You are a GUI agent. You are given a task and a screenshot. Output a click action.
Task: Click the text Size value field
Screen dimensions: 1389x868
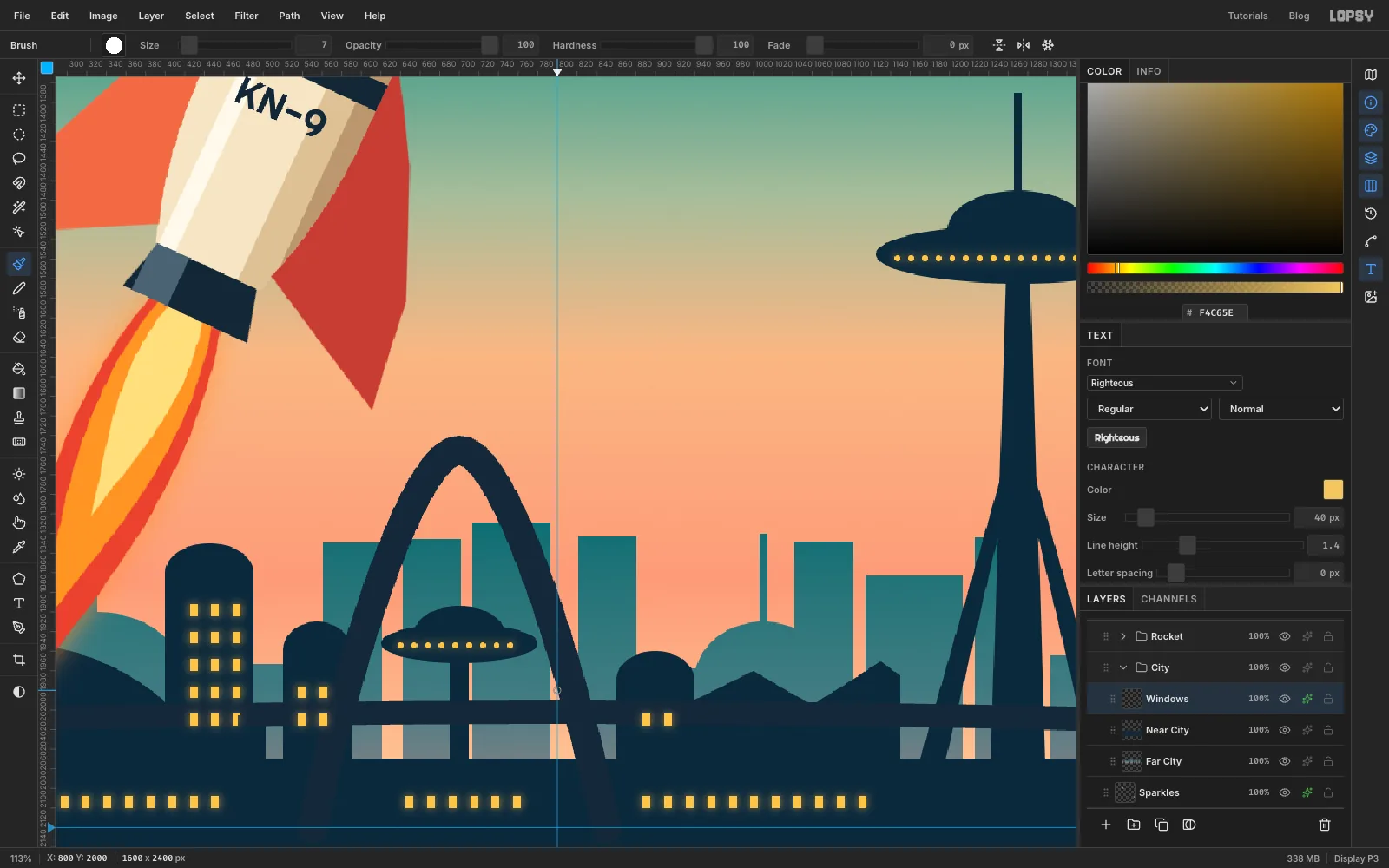(1318, 517)
